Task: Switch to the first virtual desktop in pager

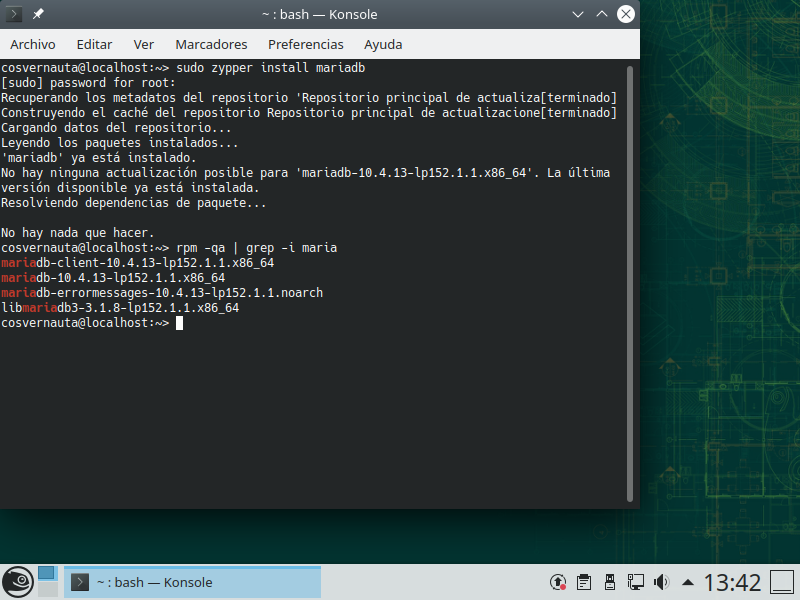Action: [46, 573]
